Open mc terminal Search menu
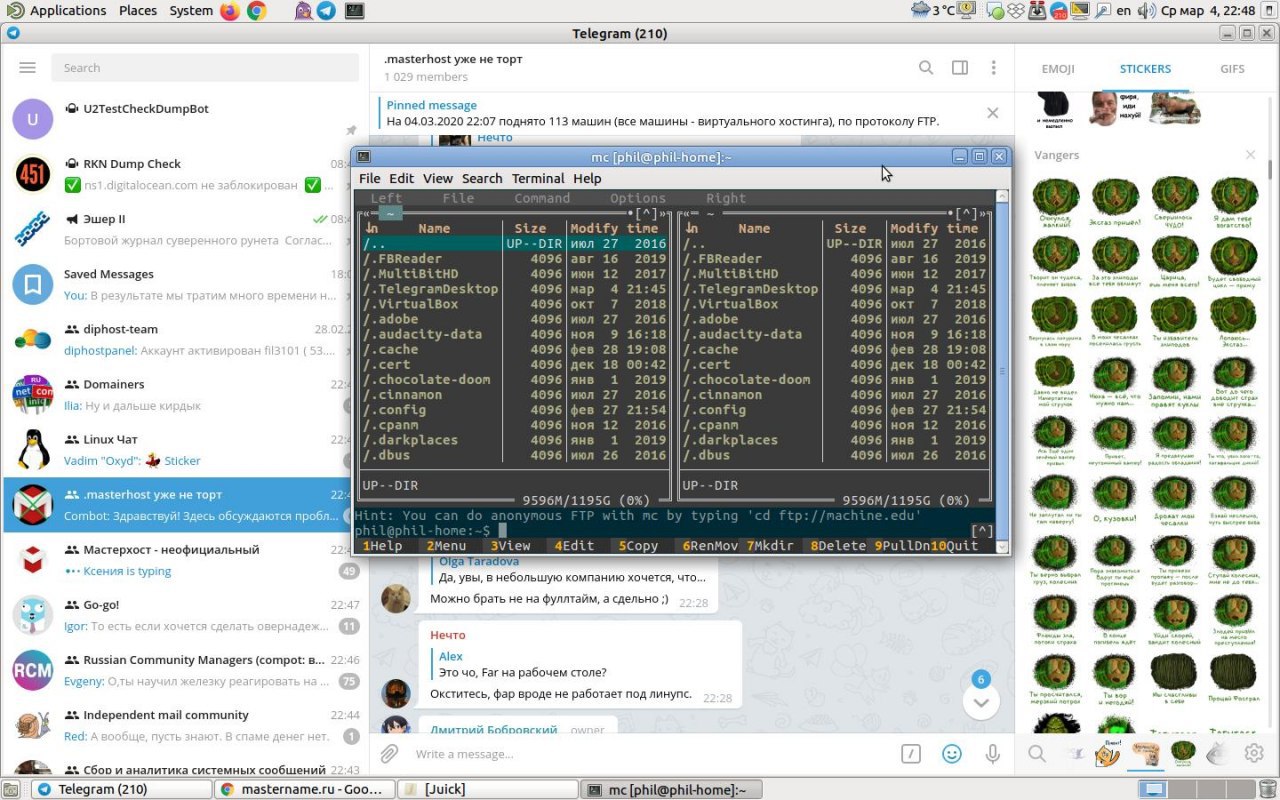The width and height of the screenshot is (1280, 800). (x=482, y=178)
